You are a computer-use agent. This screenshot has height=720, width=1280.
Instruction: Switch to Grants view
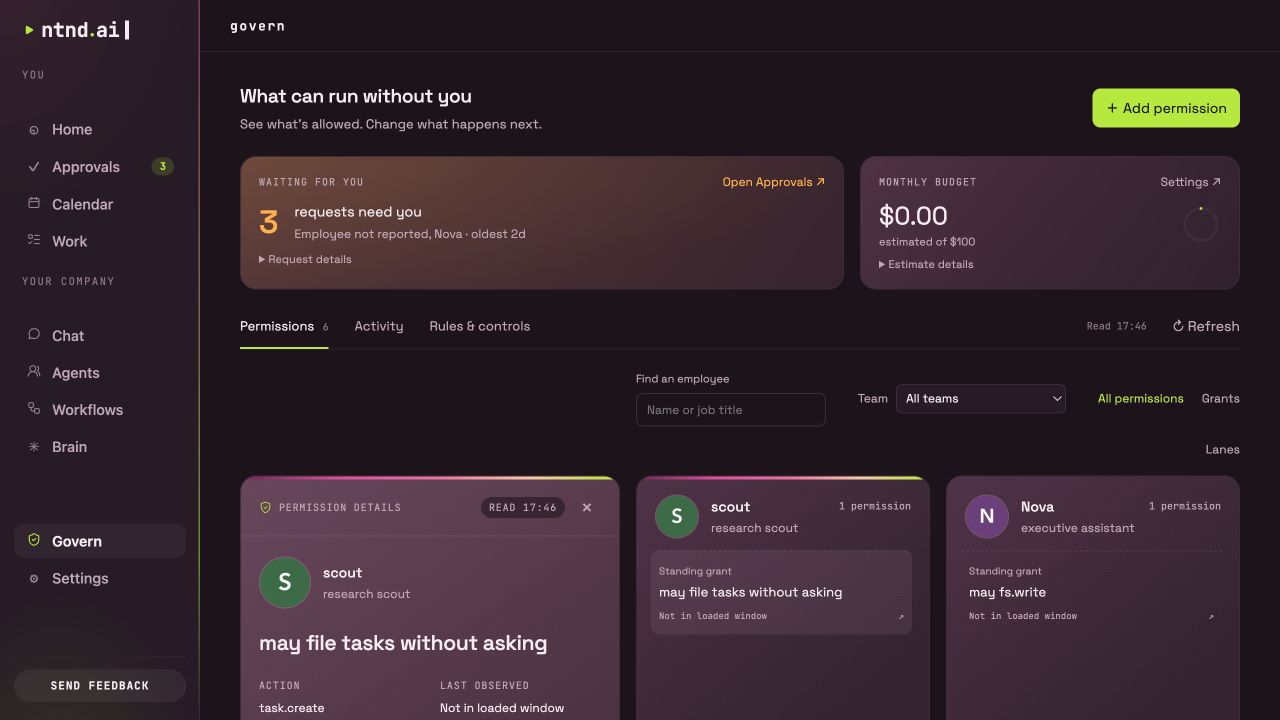(1220, 399)
